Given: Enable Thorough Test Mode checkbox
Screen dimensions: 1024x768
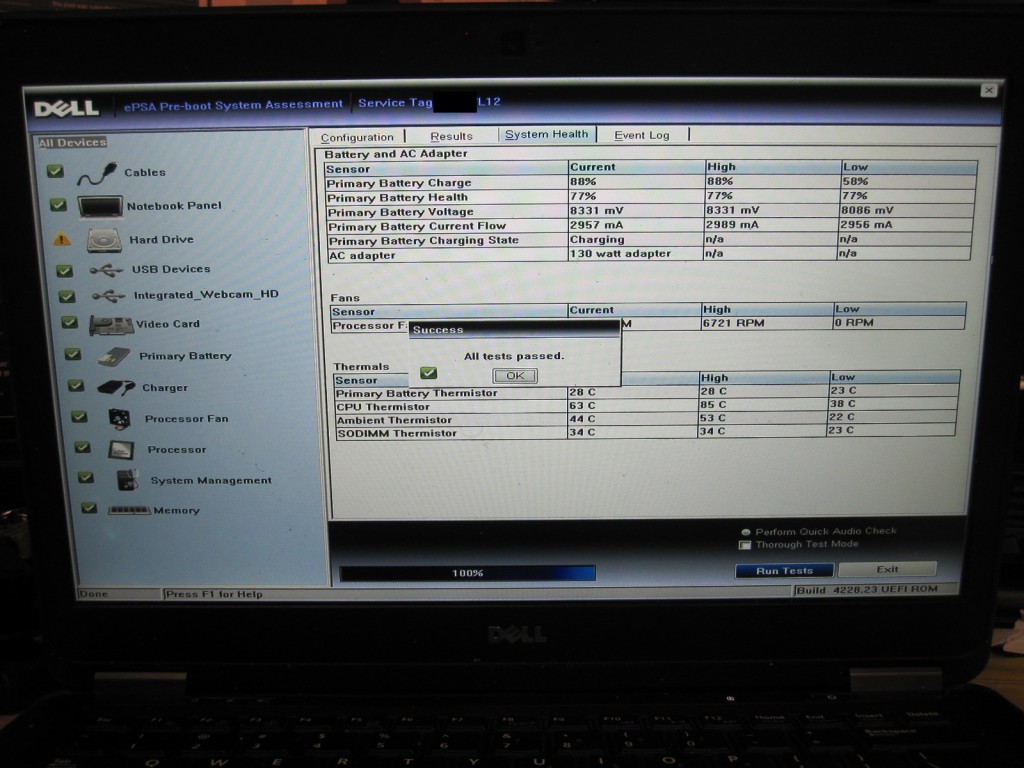Looking at the screenshot, I should (x=744, y=545).
